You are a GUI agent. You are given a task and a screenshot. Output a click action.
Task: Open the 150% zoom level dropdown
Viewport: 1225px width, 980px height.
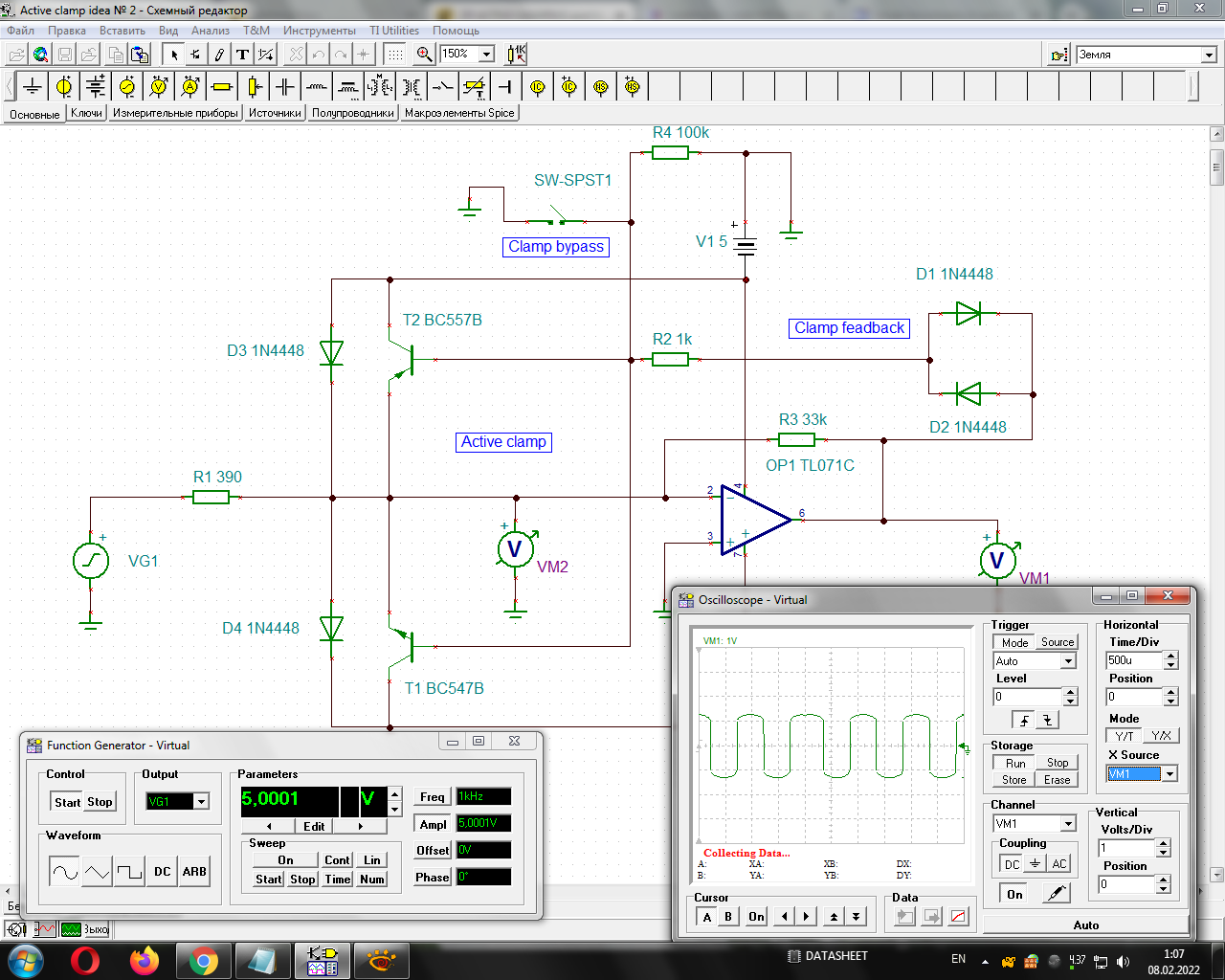(x=486, y=55)
